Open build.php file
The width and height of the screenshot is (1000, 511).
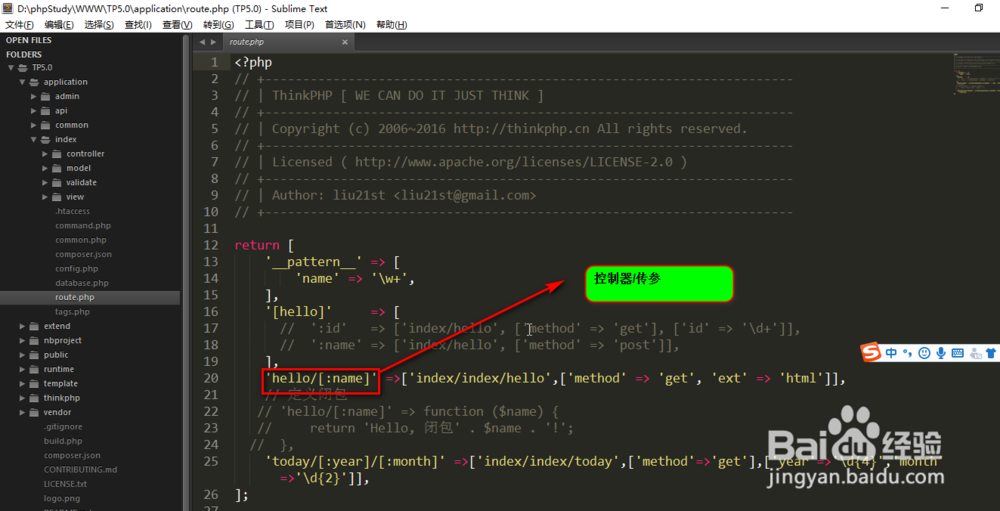tap(62, 441)
